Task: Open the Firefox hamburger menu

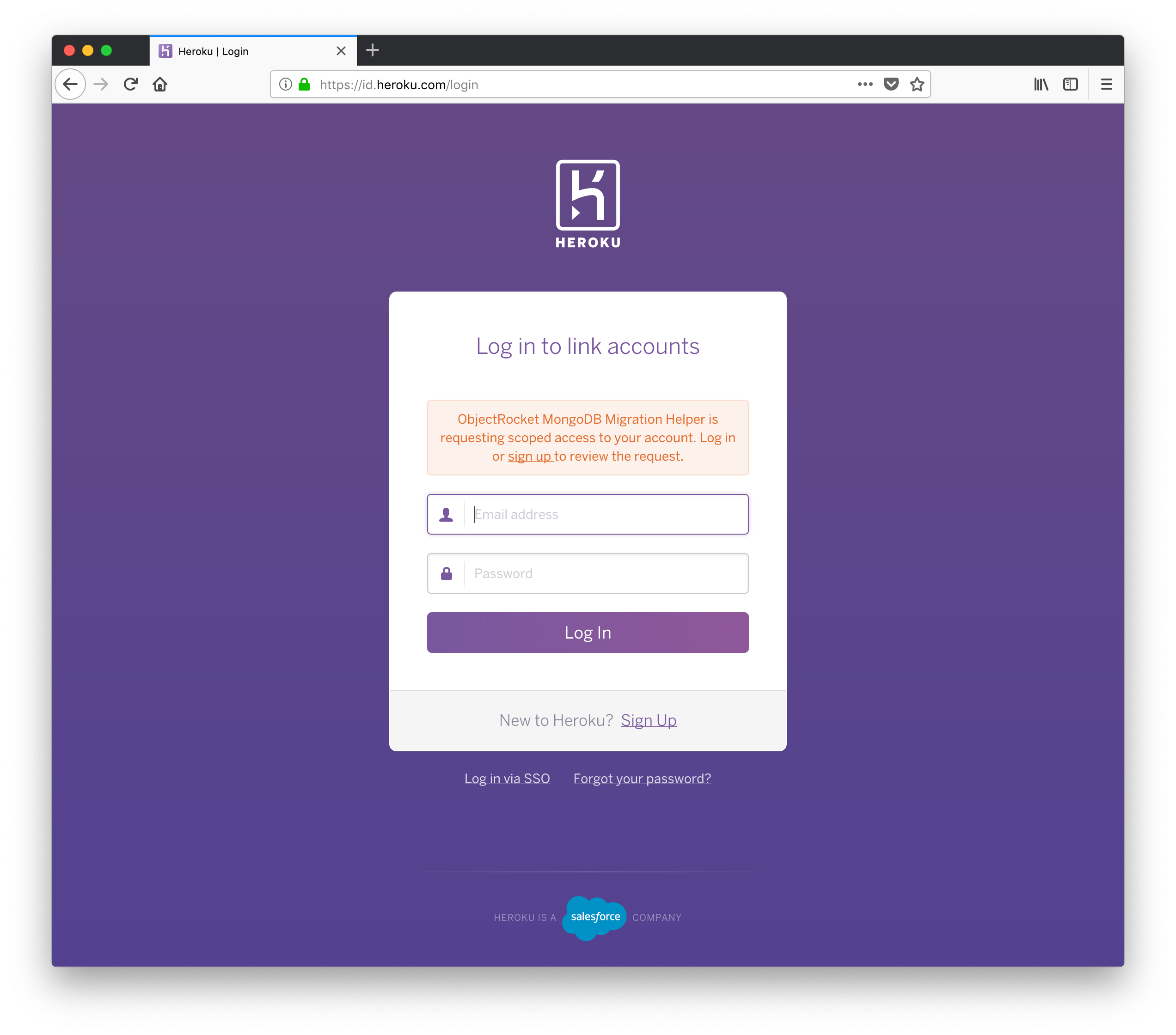Action: [1106, 85]
